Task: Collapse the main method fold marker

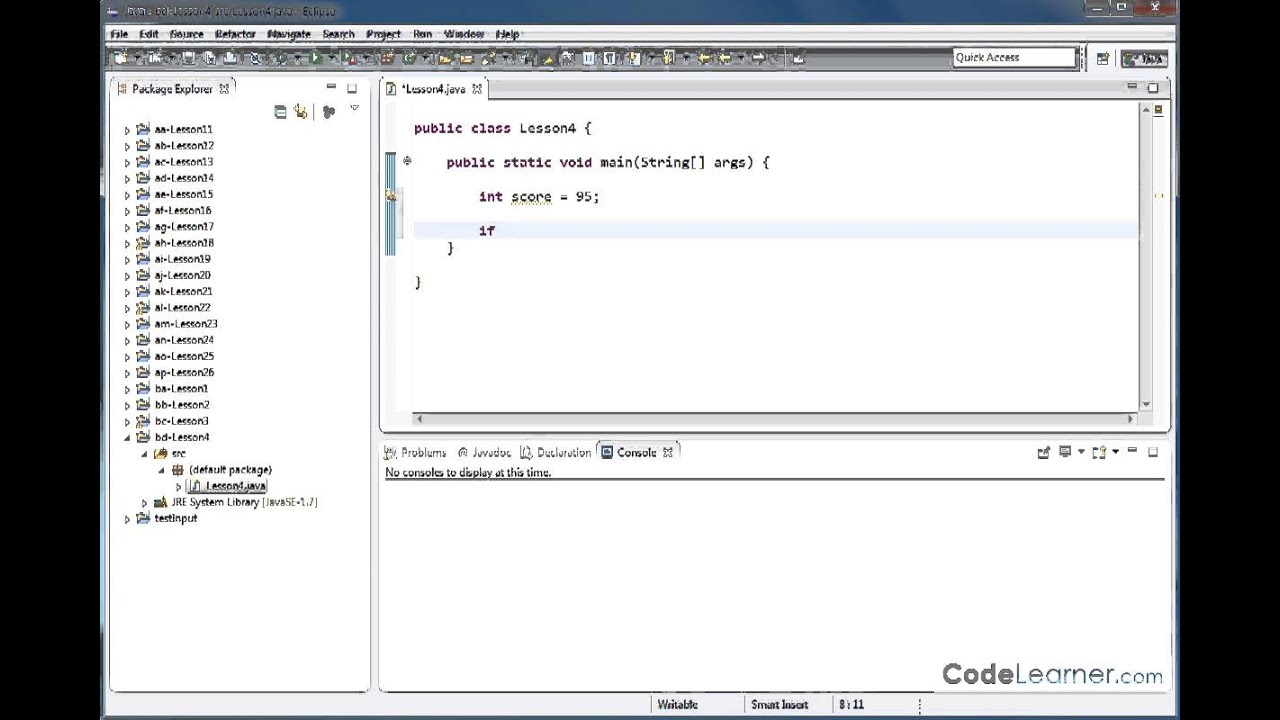Action: (407, 160)
